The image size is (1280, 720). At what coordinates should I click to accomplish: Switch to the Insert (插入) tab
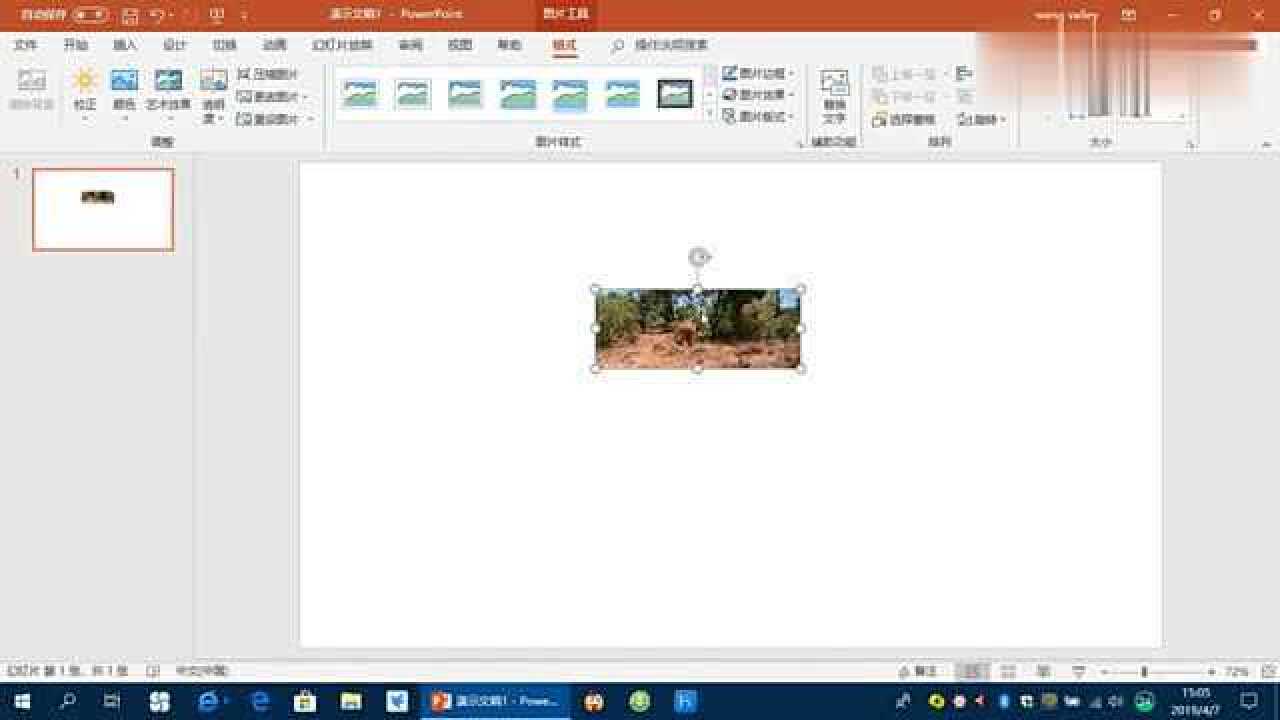point(125,45)
